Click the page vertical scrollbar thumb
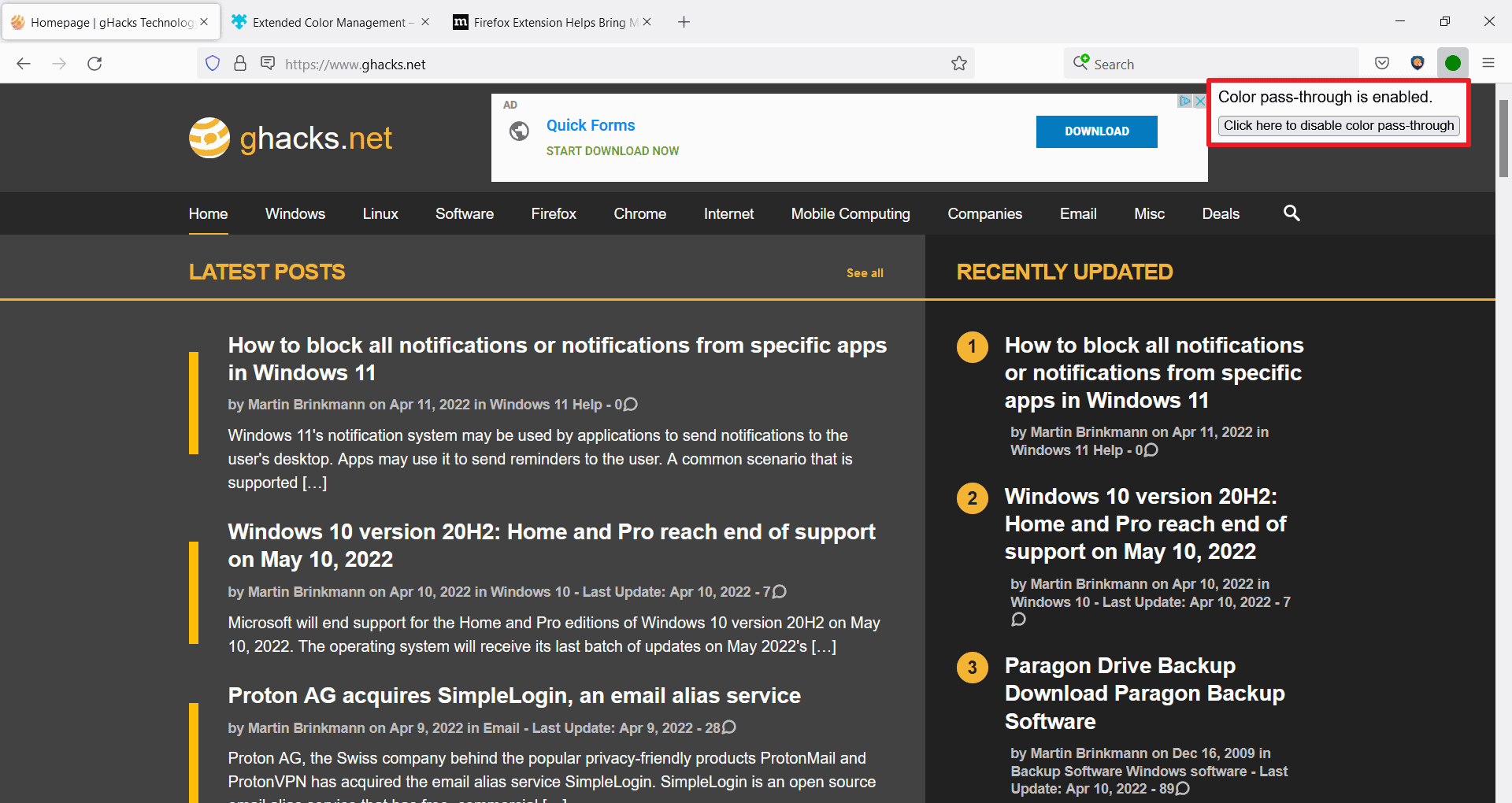Viewport: 1512px width, 803px height. tap(1503, 139)
